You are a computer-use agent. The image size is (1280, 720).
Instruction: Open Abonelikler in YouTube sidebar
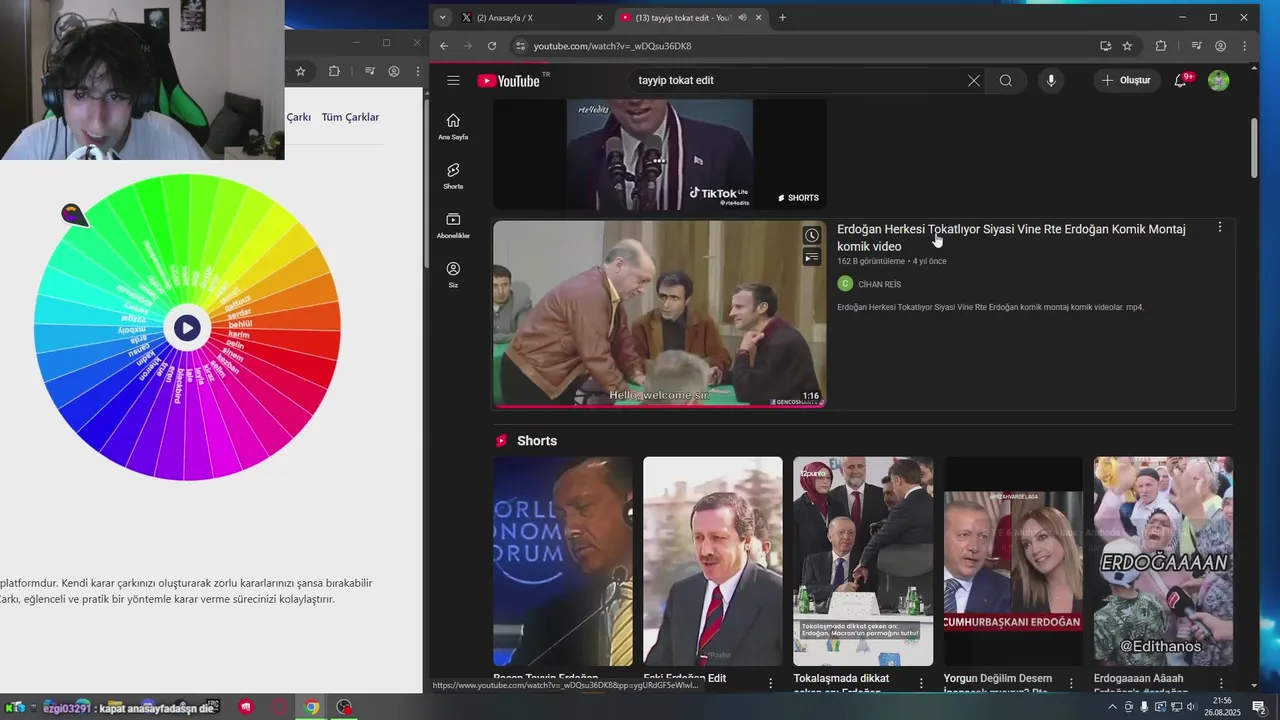453,225
